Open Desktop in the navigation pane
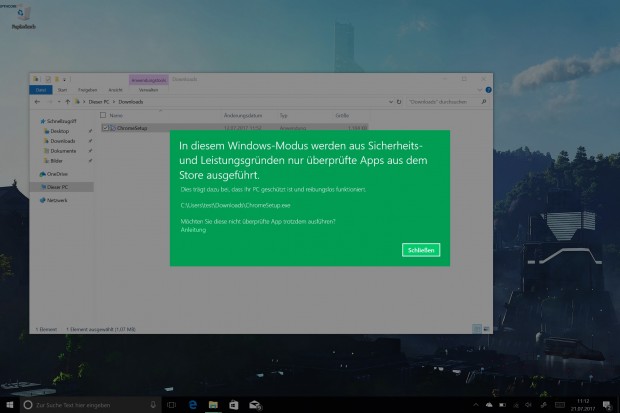The image size is (620, 413). coord(56,131)
